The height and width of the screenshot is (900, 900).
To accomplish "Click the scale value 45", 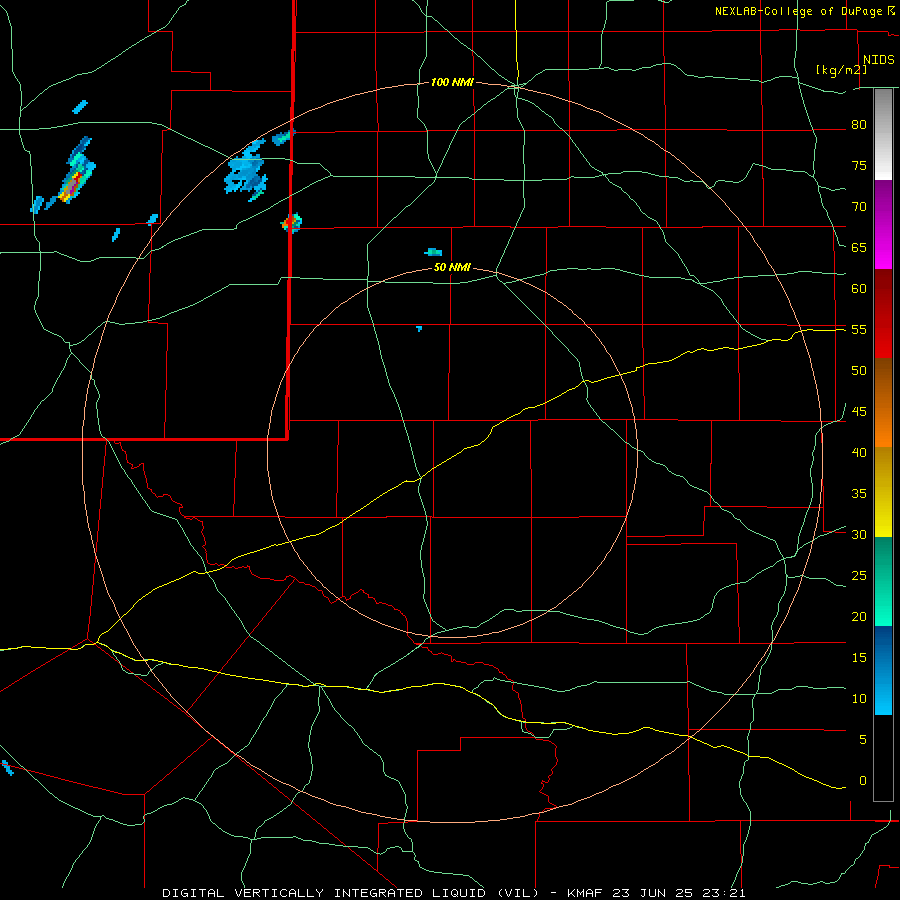I will (x=859, y=412).
